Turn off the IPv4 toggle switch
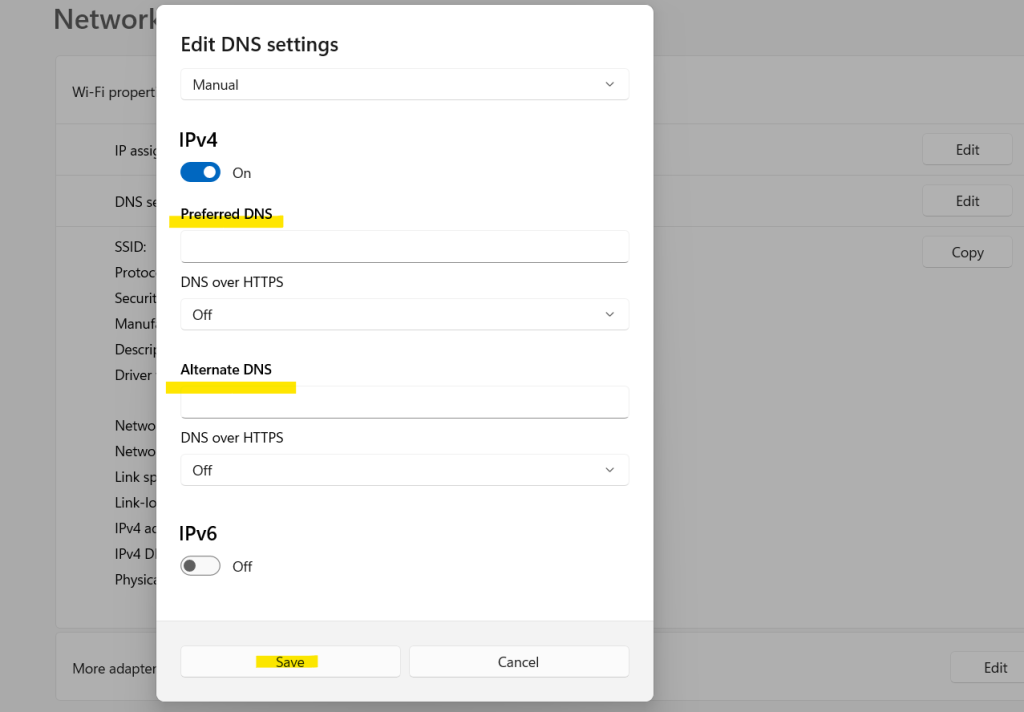The height and width of the screenshot is (712, 1024). [x=200, y=173]
